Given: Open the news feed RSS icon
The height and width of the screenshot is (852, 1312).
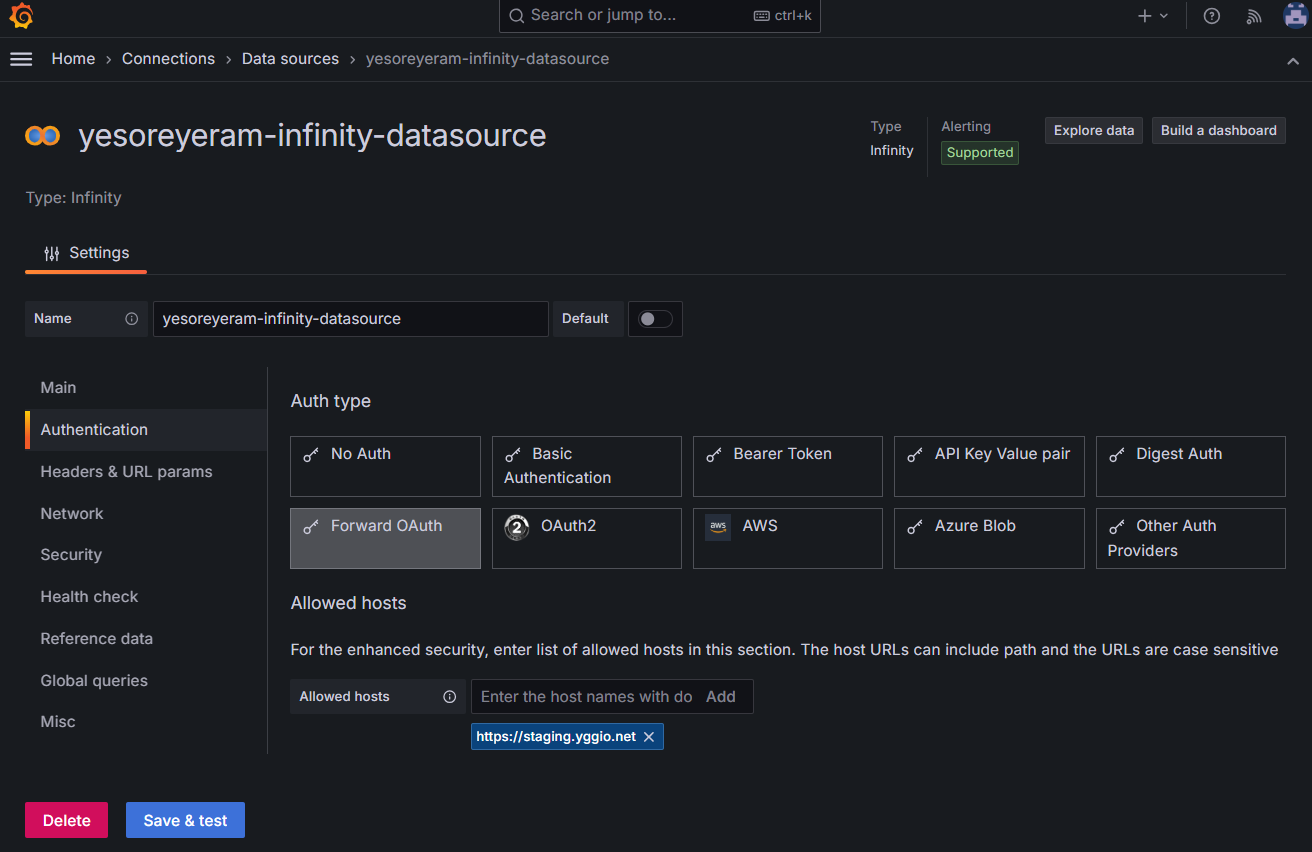Looking at the screenshot, I should pyautogui.click(x=1254, y=16).
